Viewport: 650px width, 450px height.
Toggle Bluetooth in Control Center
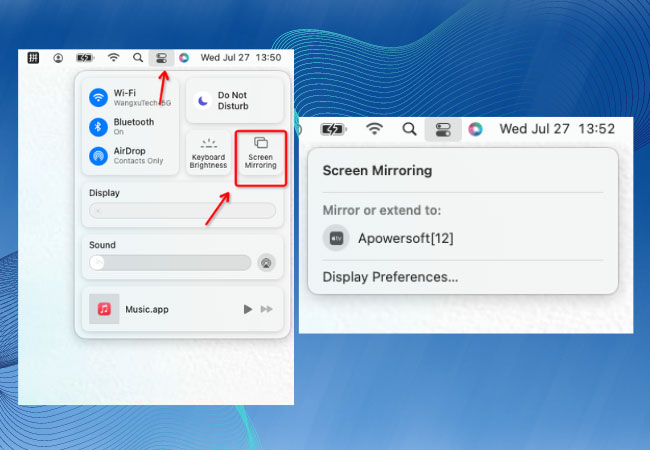click(98, 127)
